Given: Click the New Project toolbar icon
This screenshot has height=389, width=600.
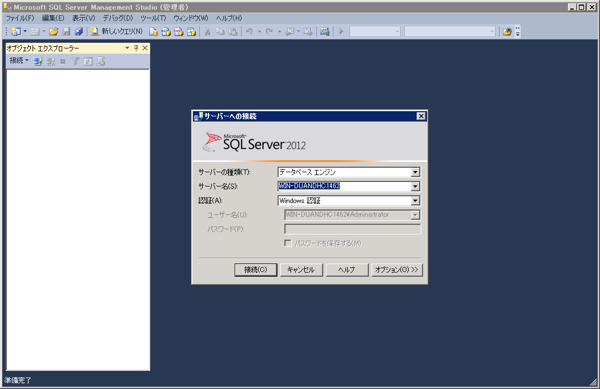Looking at the screenshot, I should pos(16,32).
